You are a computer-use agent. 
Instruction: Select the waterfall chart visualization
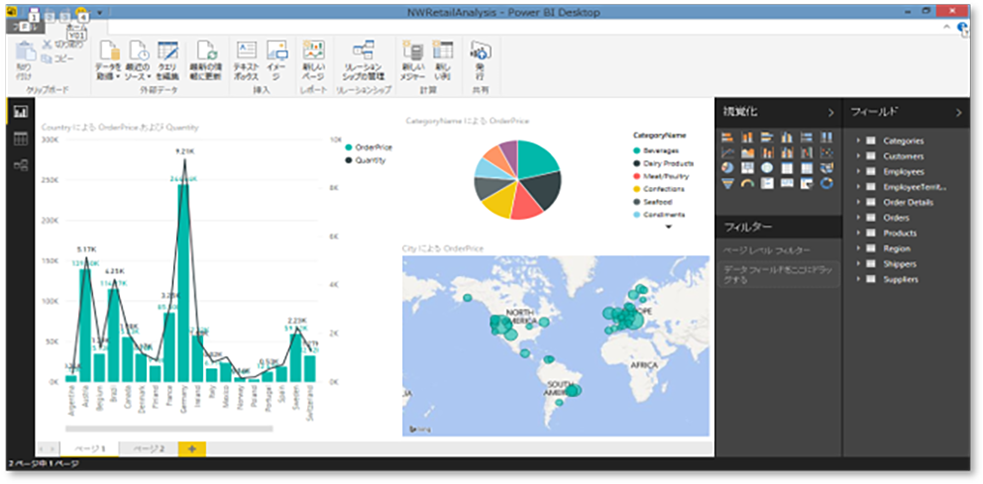807,152
